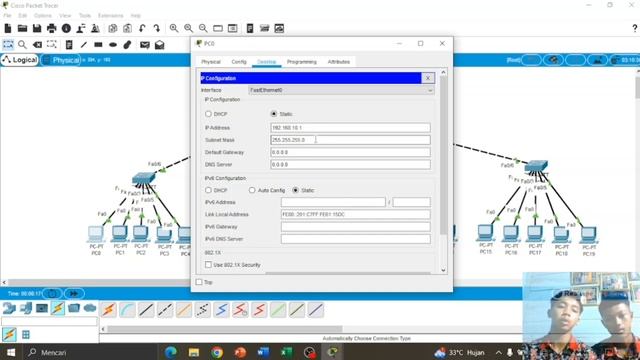Switch to the Config tab of PC0
The image size is (640, 360).
pyautogui.click(x=239, y=62)
